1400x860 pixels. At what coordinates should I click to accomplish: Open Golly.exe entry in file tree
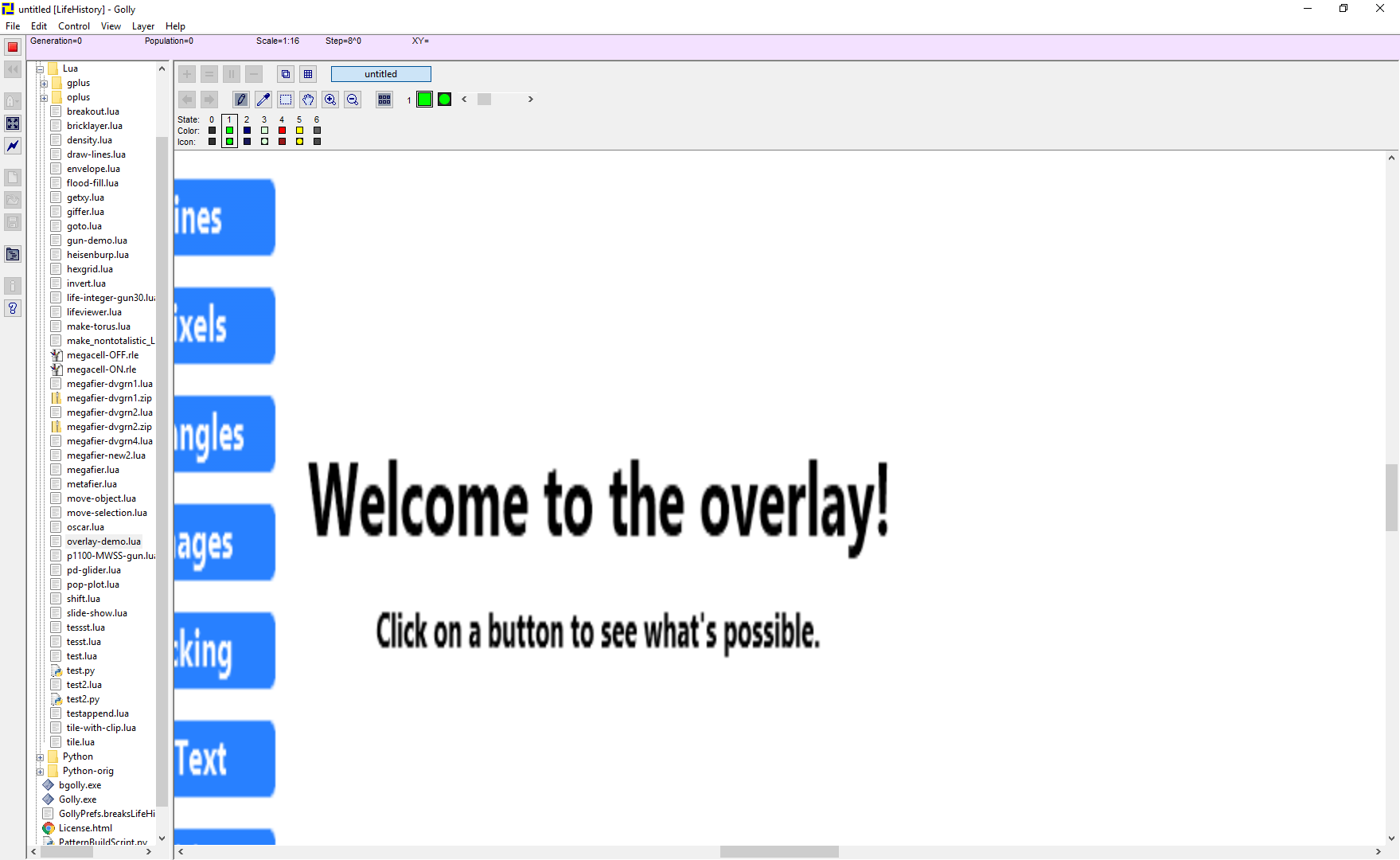pos(77,799)
